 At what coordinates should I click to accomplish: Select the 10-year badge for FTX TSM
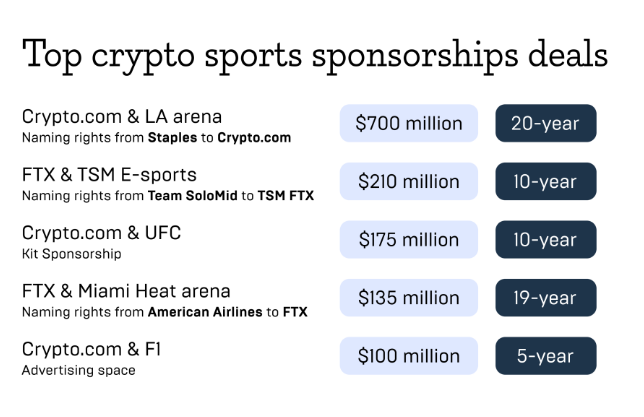(545, 182)
